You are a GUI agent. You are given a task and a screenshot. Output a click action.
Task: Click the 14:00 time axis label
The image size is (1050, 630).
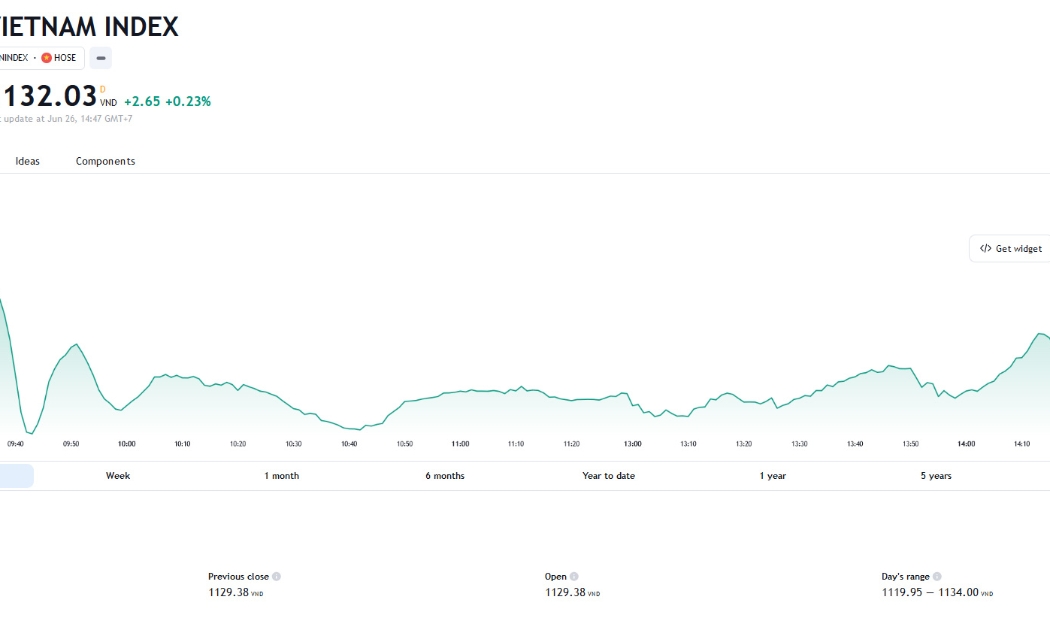[966, 444]
